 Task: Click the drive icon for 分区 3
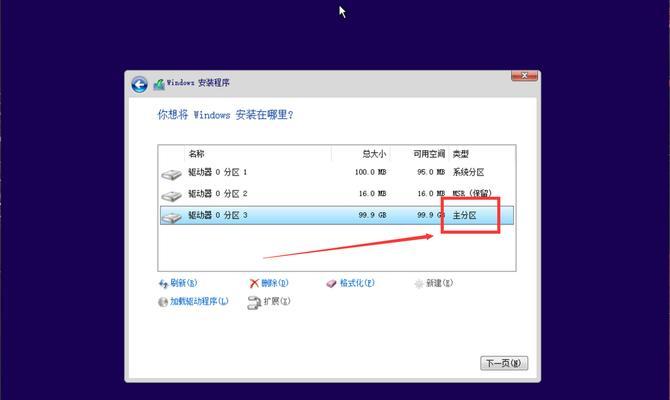tap(171, 217)
